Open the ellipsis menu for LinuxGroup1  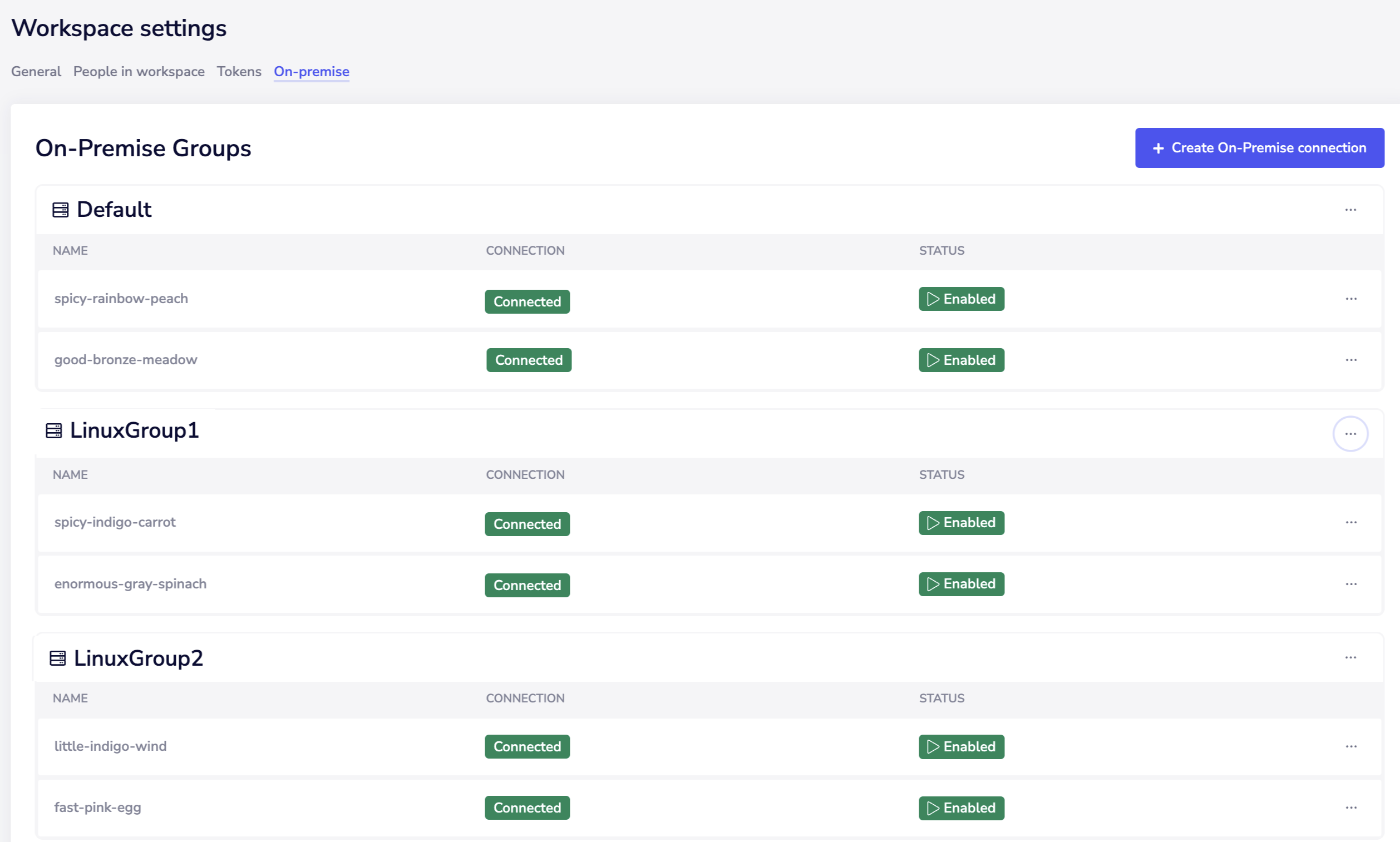click(1350, 433)
